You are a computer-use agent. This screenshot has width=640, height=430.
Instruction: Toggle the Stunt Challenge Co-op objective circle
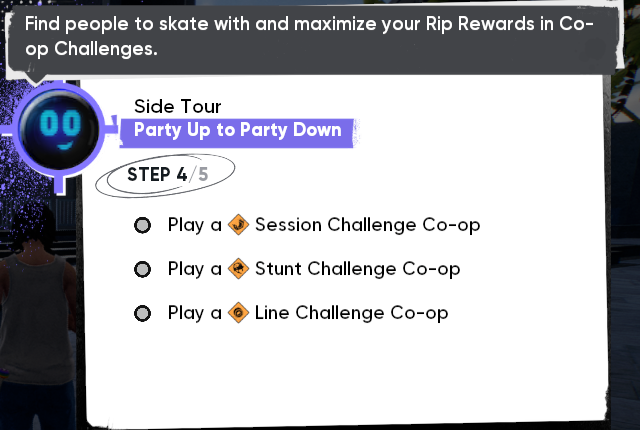[x=142, y=269]
